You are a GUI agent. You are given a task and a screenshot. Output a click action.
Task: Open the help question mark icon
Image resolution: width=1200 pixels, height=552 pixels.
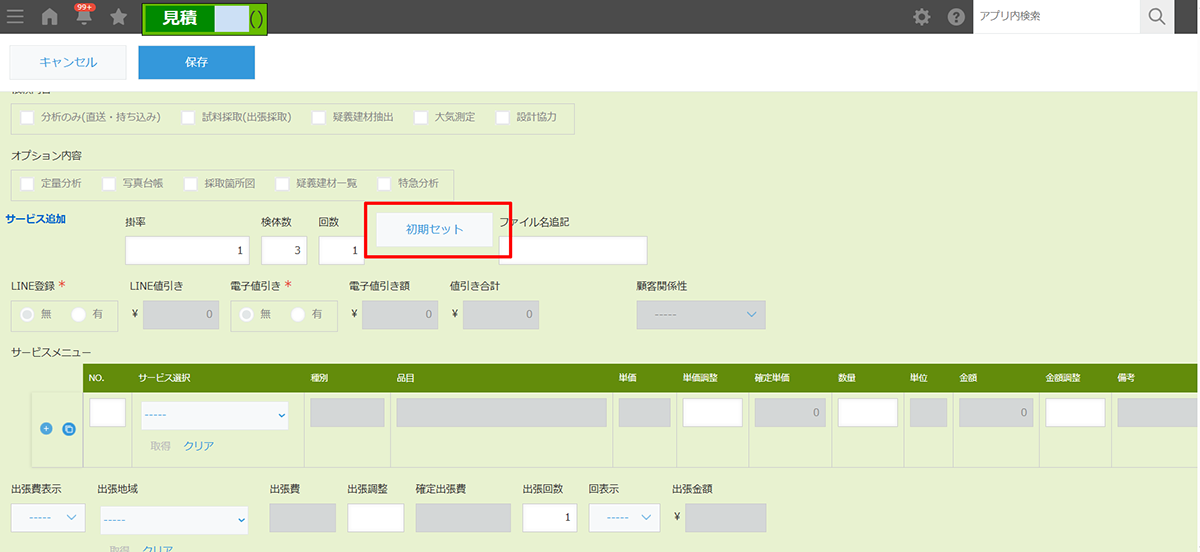pyautogui.click(x=955, y=17)
